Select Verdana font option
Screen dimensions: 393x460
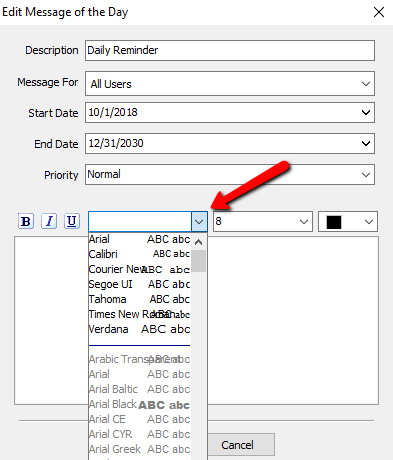pyautogui.click(x=139, y=329)
